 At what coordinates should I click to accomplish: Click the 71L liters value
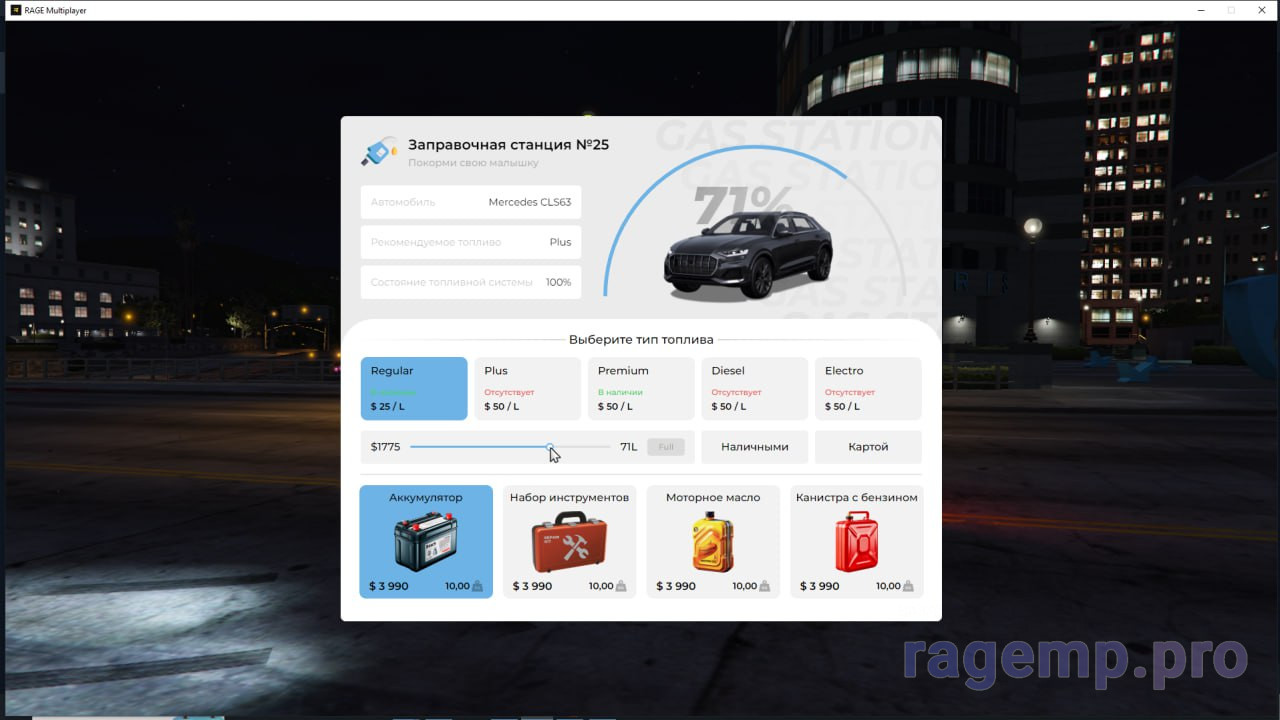point(629,447)
